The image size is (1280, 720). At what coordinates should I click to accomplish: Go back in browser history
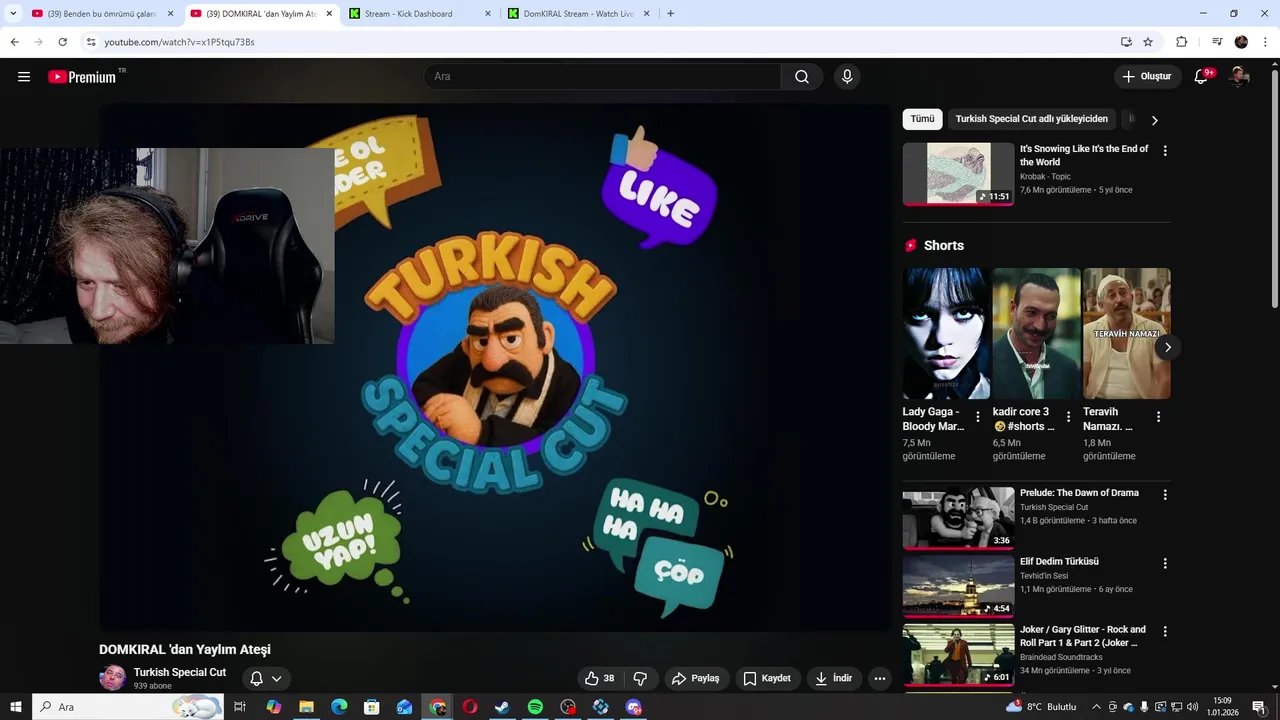(x=14, y=42)
